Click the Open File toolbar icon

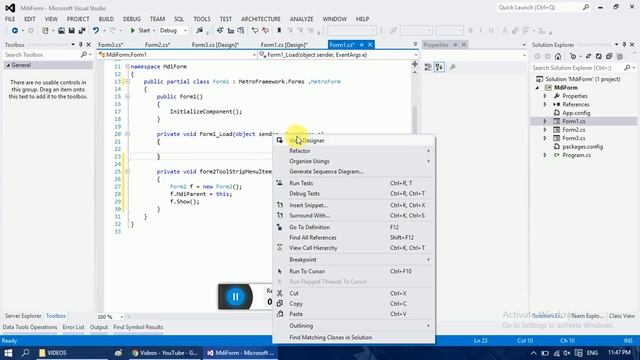point(61,31)
